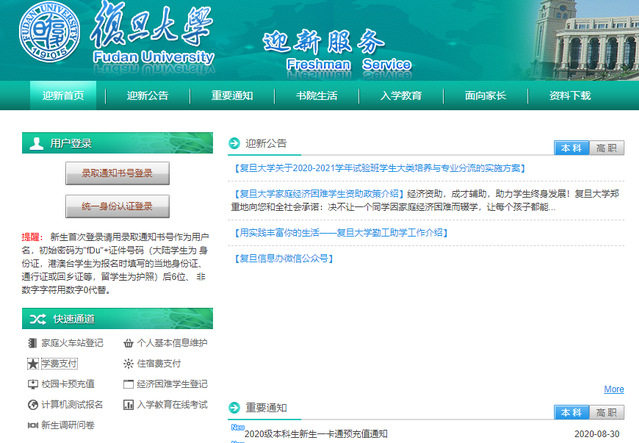Viewport: 639px width, 443px height.
Task: Open the 经济困难学生登记 quick link
Action: click(172, 384)
